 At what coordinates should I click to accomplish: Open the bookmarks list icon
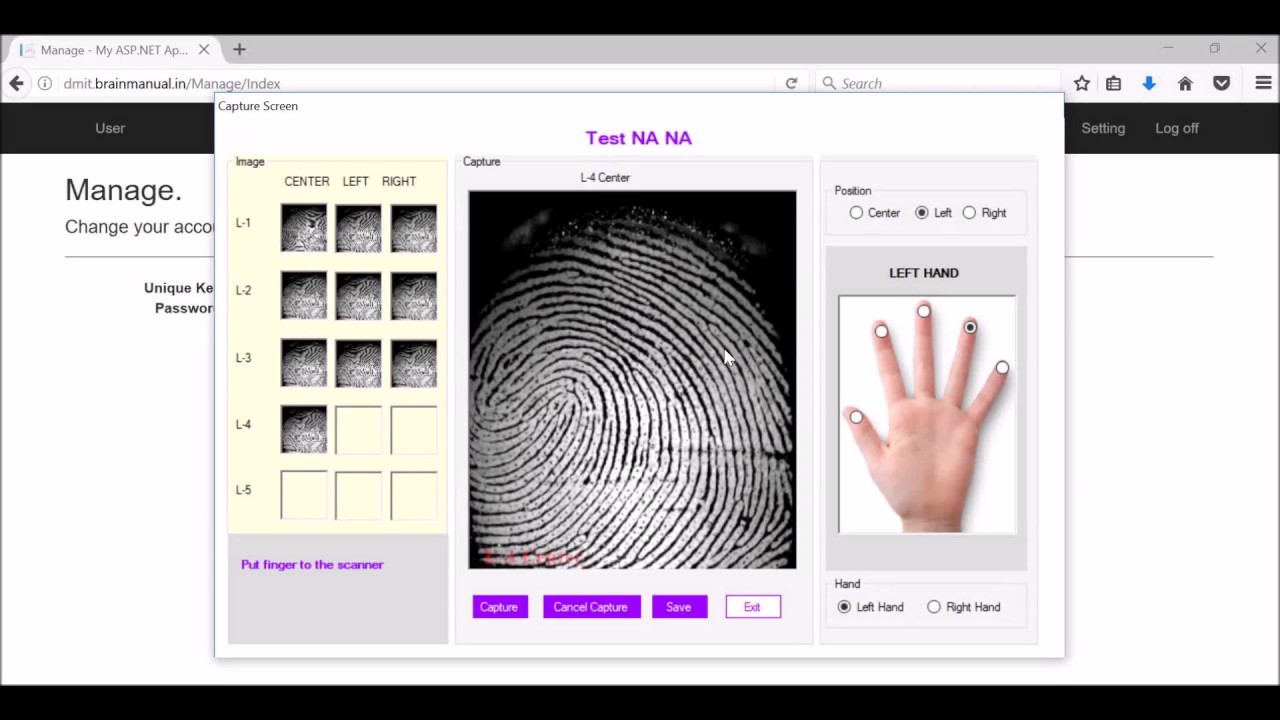[x=1113, y=84]
